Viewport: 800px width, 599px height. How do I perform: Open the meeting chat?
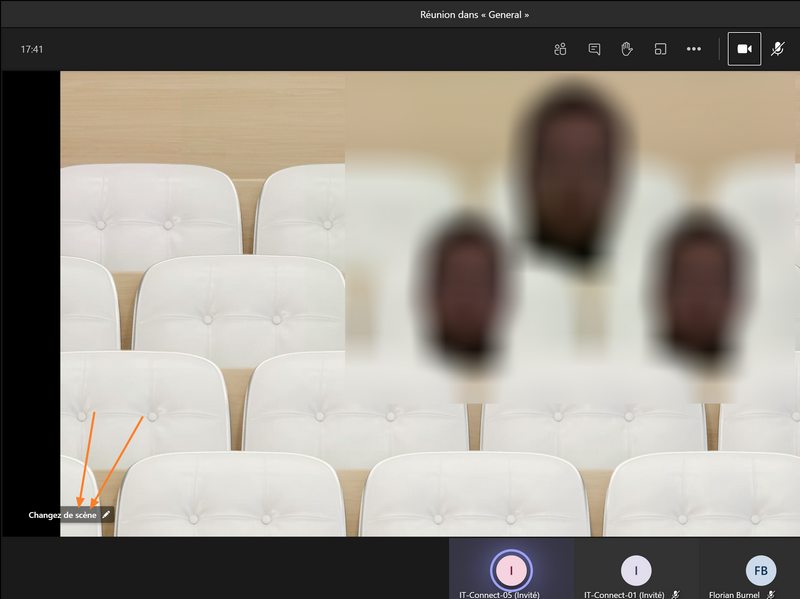click(594, 48)
